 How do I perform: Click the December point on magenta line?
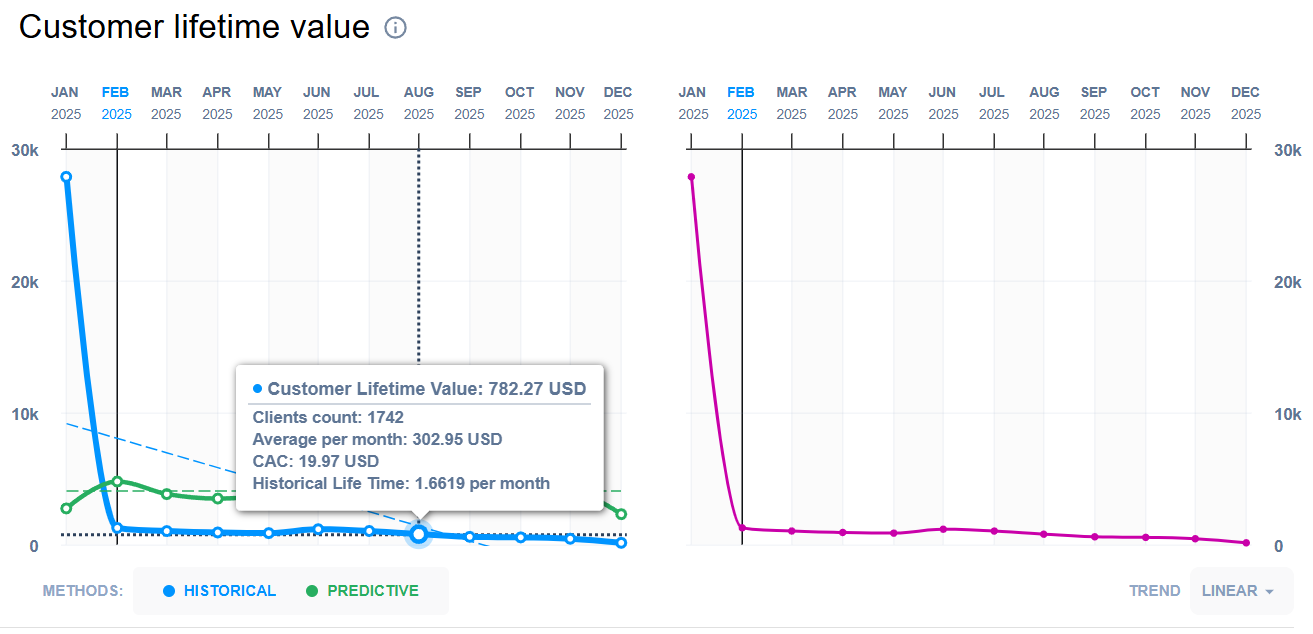[x=1246, y=543]
